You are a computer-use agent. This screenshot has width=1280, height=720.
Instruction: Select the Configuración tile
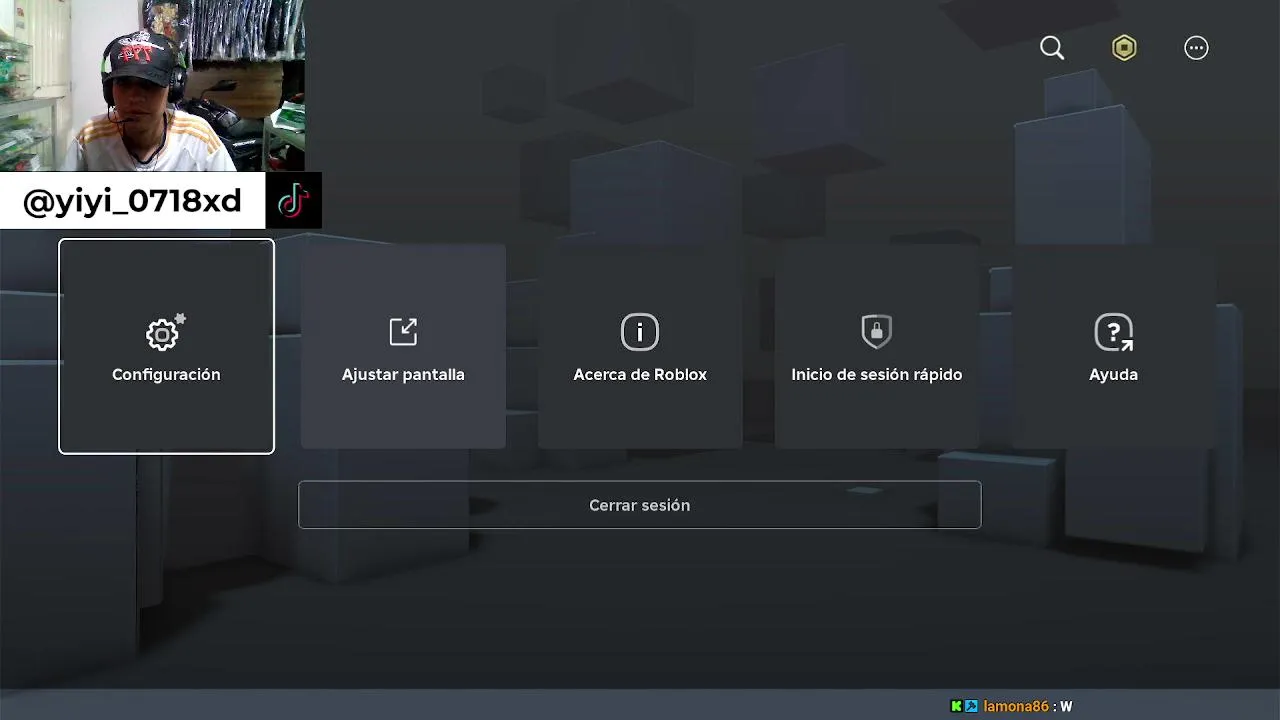tap(166, 346)
